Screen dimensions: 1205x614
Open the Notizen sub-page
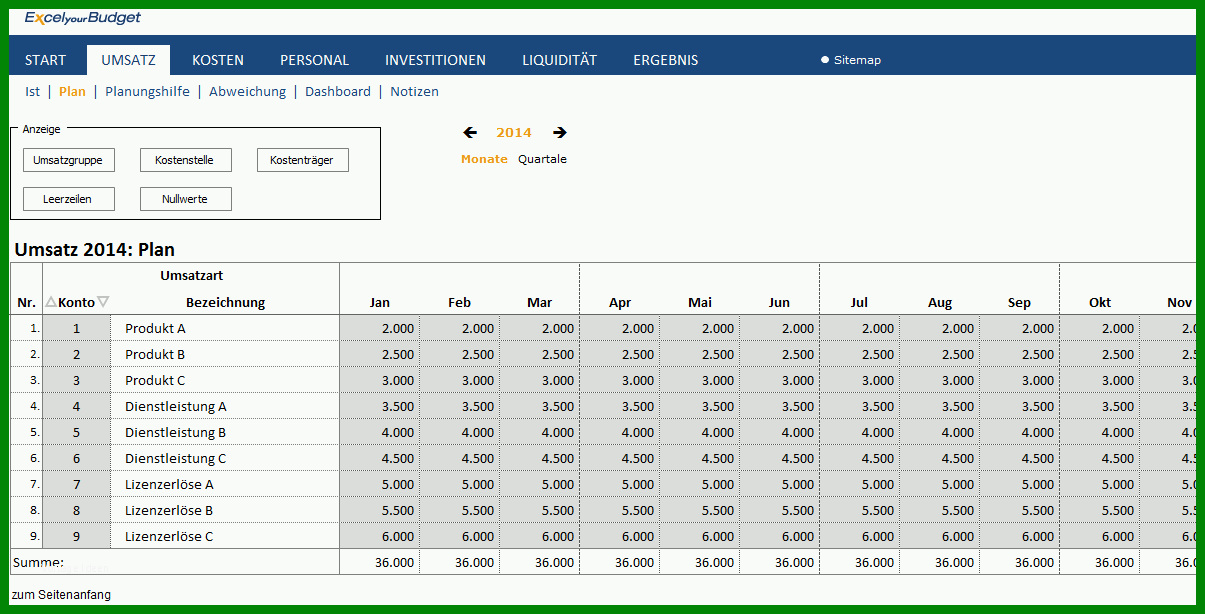click(x=414, y=91)
